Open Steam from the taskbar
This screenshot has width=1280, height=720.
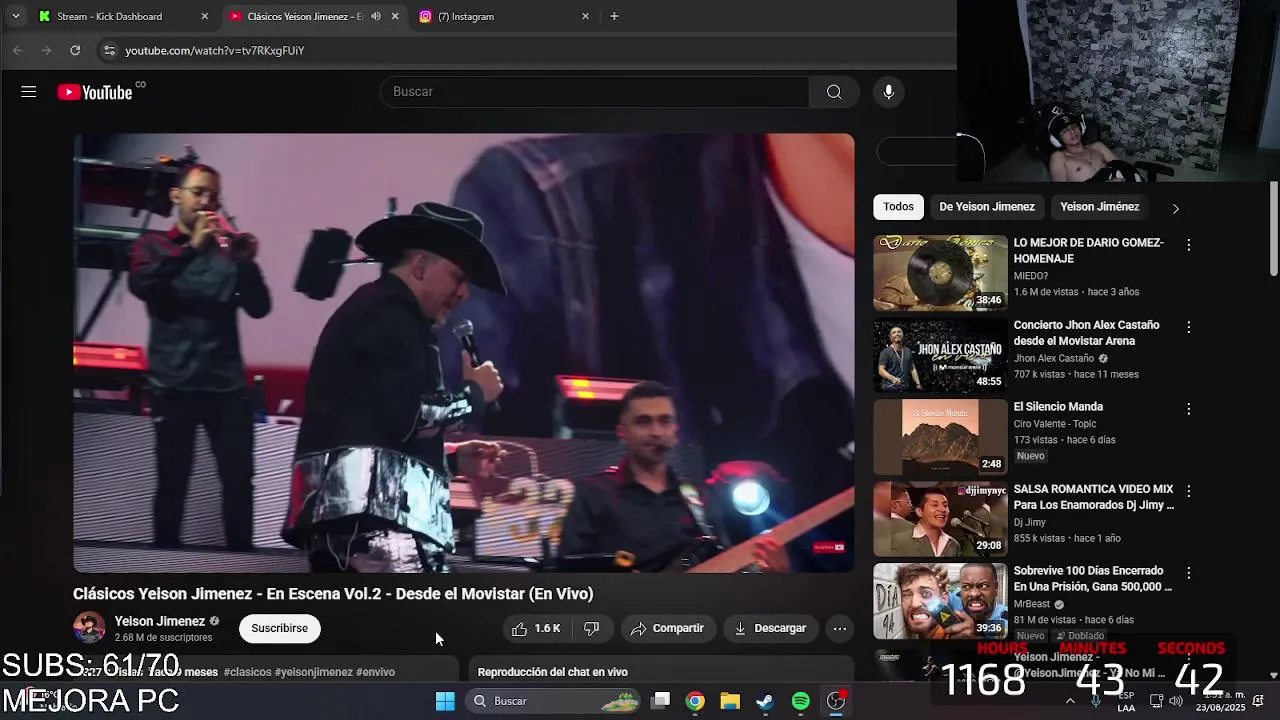[765, 701]
